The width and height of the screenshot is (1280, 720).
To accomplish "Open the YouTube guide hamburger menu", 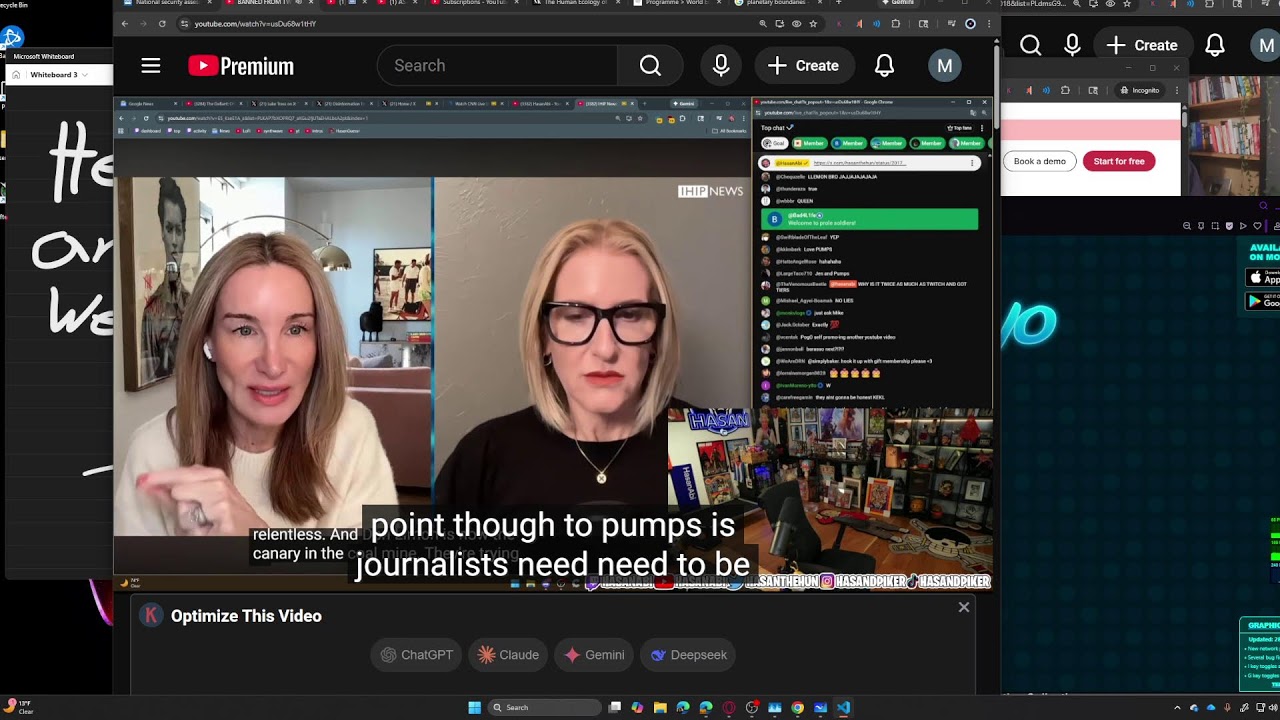I will point(151,66).
